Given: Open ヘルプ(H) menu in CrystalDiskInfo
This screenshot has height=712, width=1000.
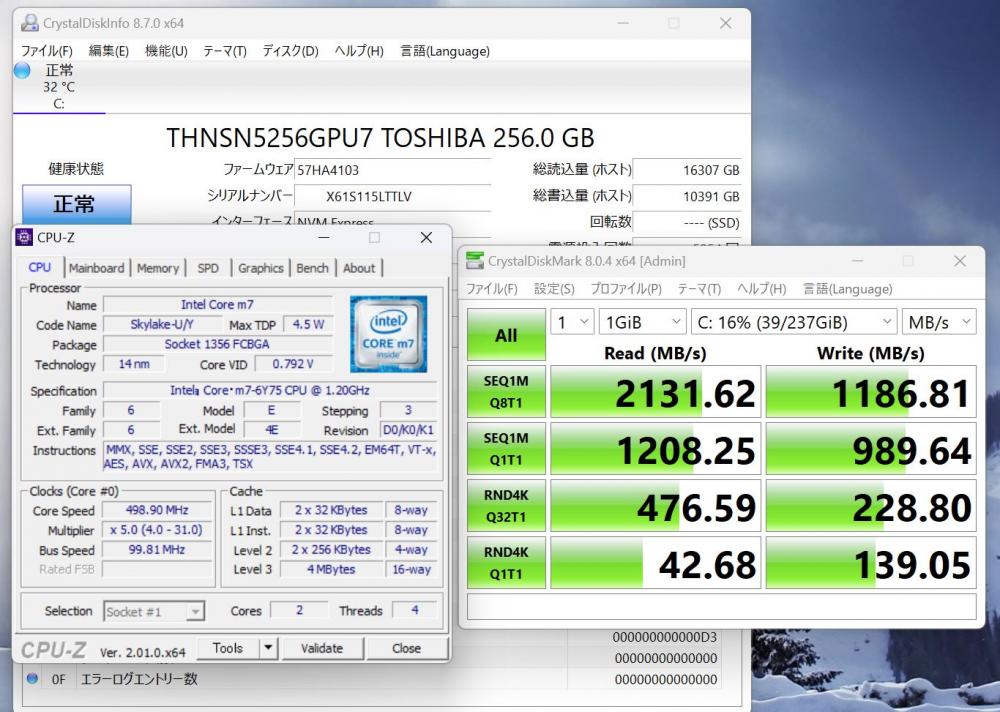Looking at the screenshot, I should point(359,51).
